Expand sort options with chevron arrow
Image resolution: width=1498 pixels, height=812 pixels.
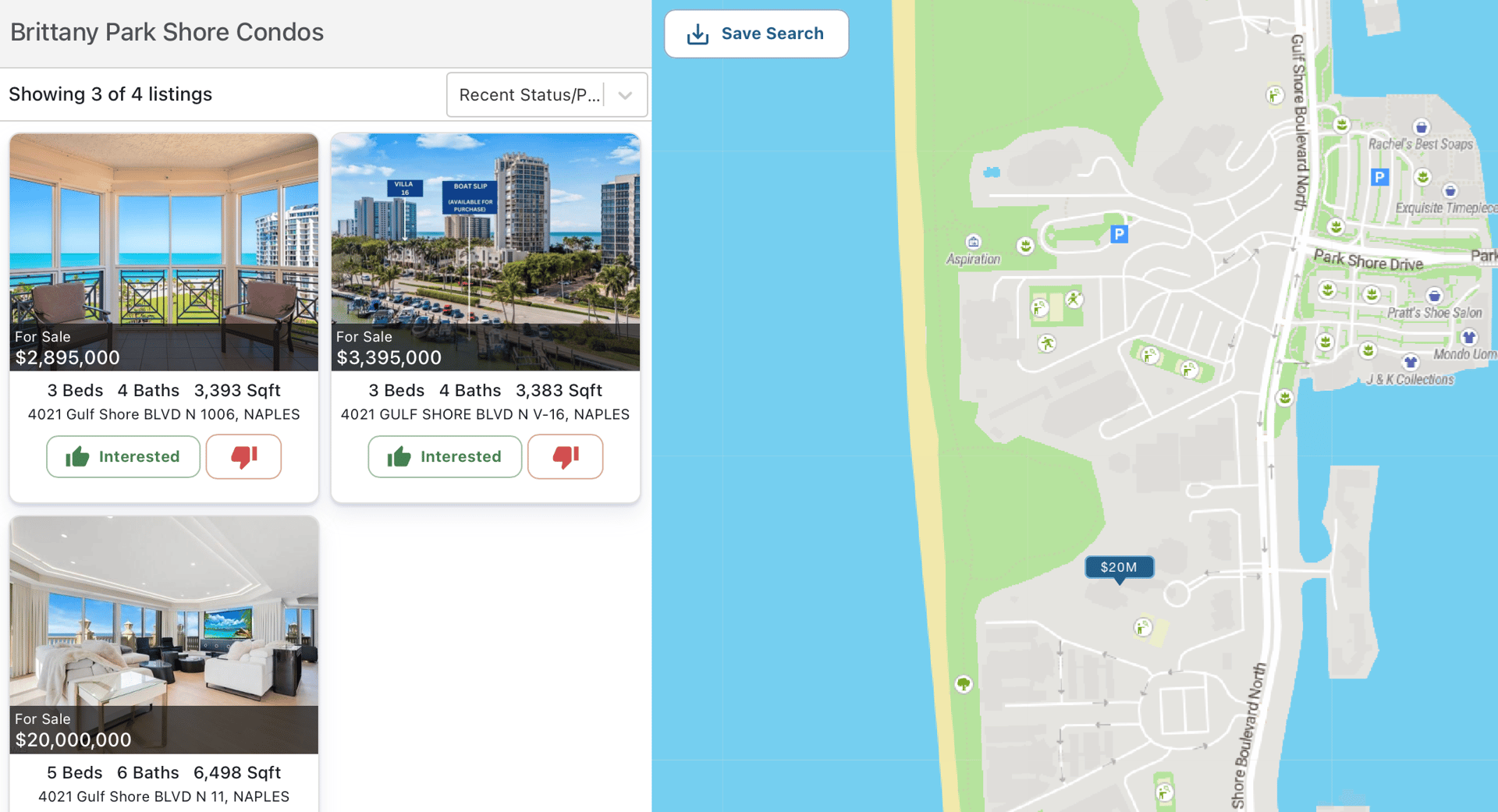click(x=625, y=95)
